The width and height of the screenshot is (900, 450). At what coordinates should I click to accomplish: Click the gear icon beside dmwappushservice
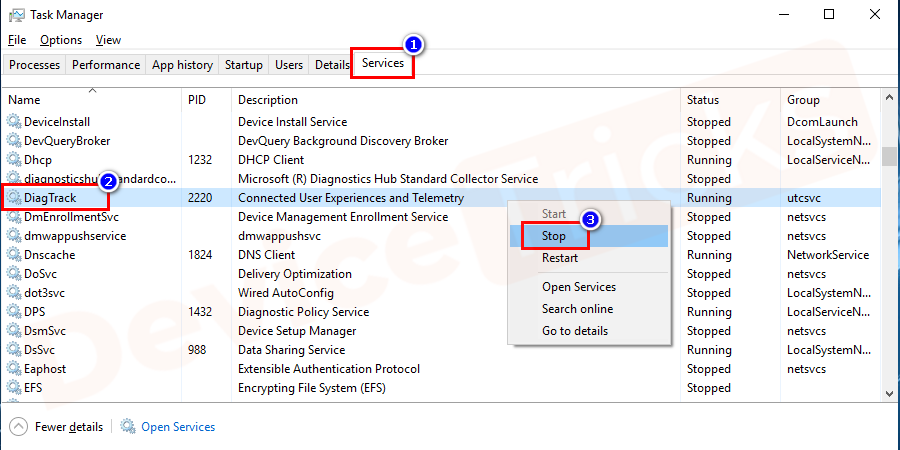13,236
